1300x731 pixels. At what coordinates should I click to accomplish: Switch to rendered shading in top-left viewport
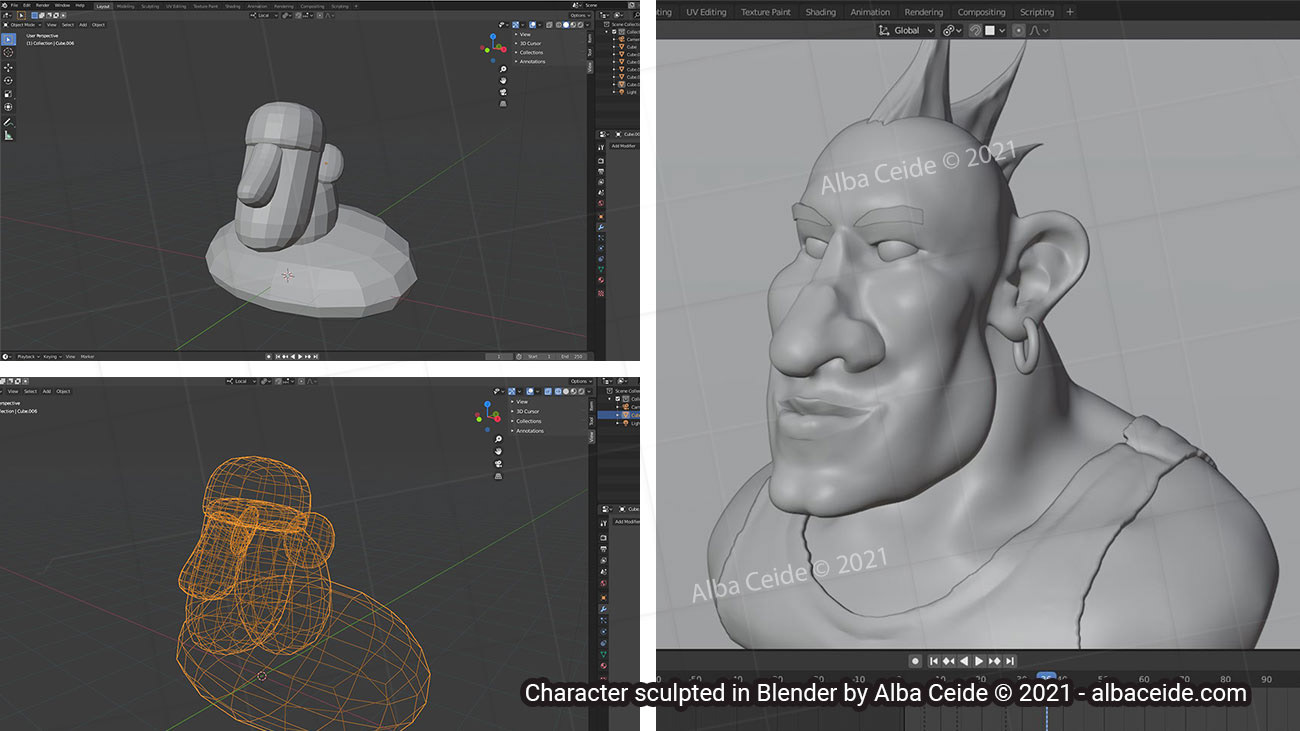point(580,25)
